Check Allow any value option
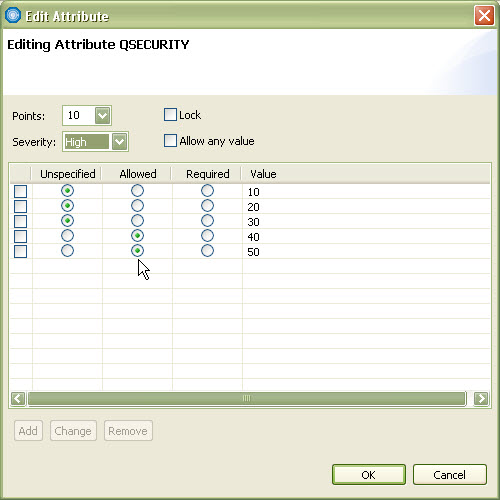This screenshot has width=500, height=500. tap(170, 141)
